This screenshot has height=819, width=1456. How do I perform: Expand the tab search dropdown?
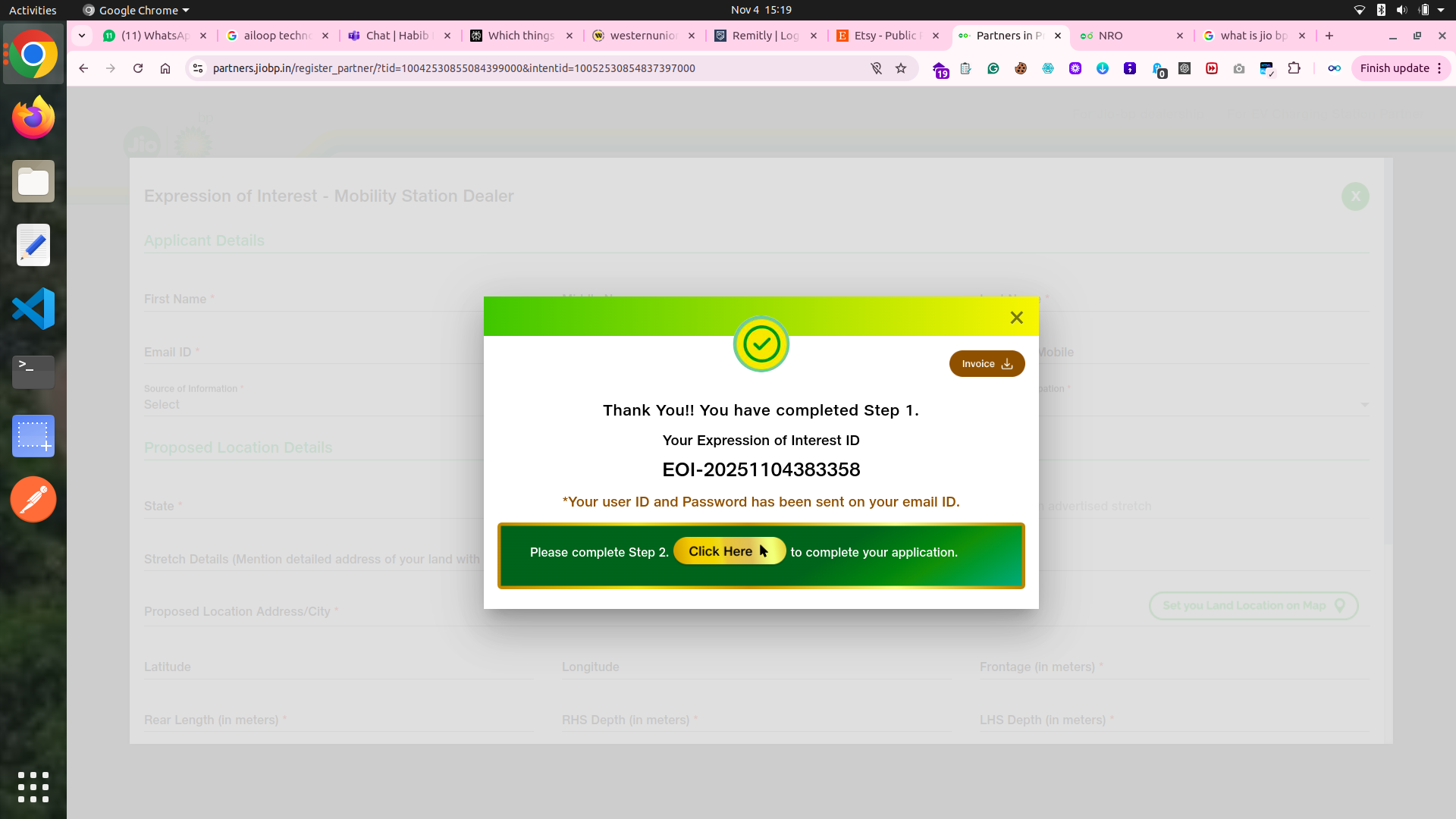point(82,36)
